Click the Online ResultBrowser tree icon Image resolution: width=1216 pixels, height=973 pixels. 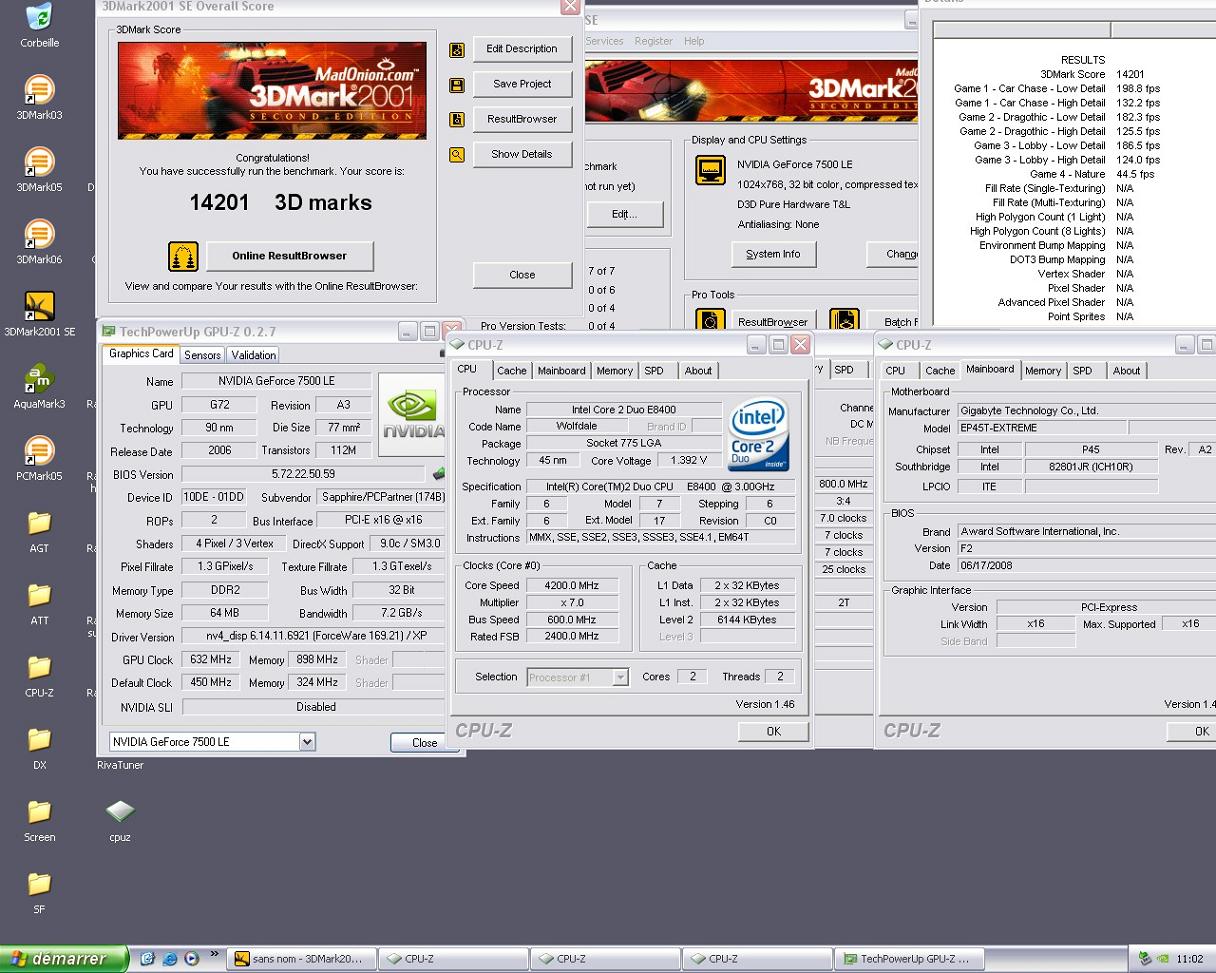pos(184,256)
